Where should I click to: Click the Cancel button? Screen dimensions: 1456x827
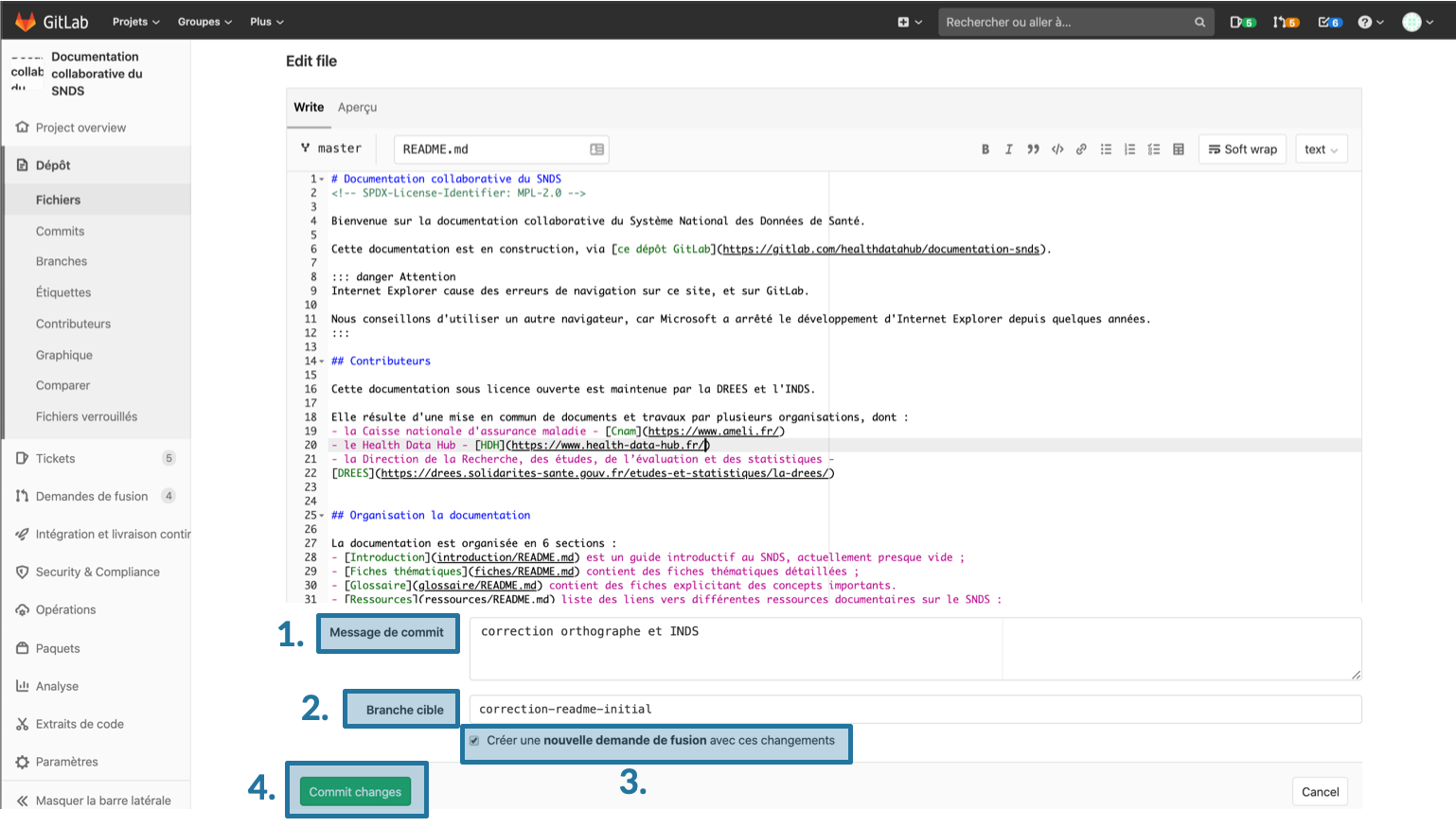(x=1320, y=792)
